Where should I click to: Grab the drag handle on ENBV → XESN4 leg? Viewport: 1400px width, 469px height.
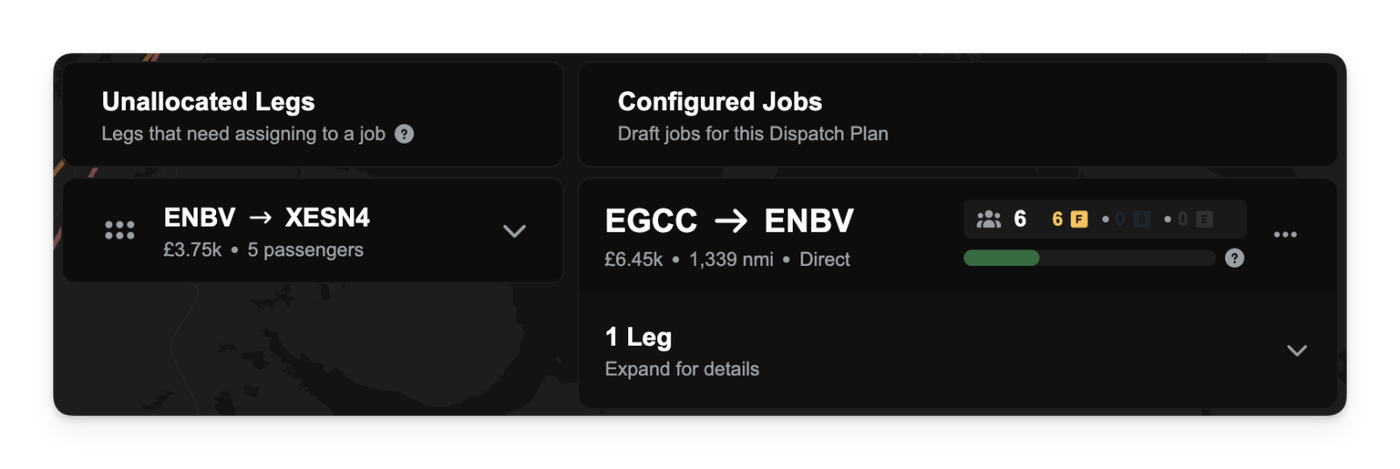coord(119,231)
